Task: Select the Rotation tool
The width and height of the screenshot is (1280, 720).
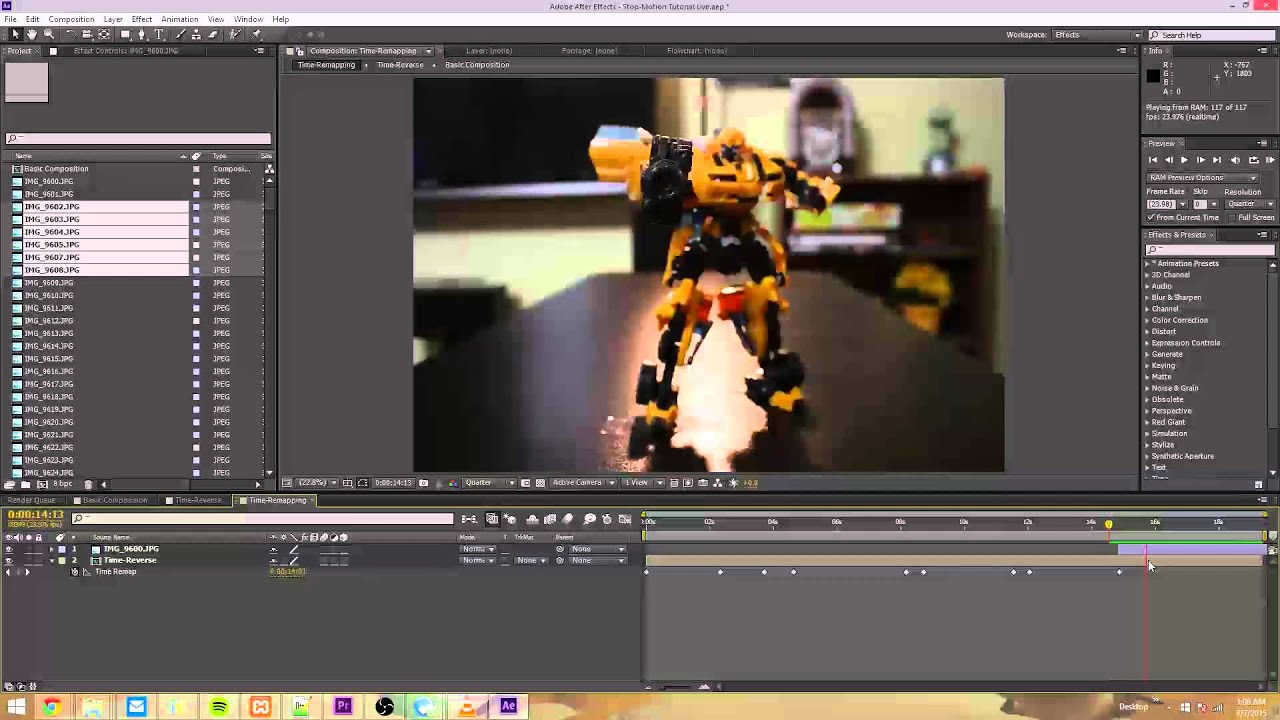Action: coord(71,34)
